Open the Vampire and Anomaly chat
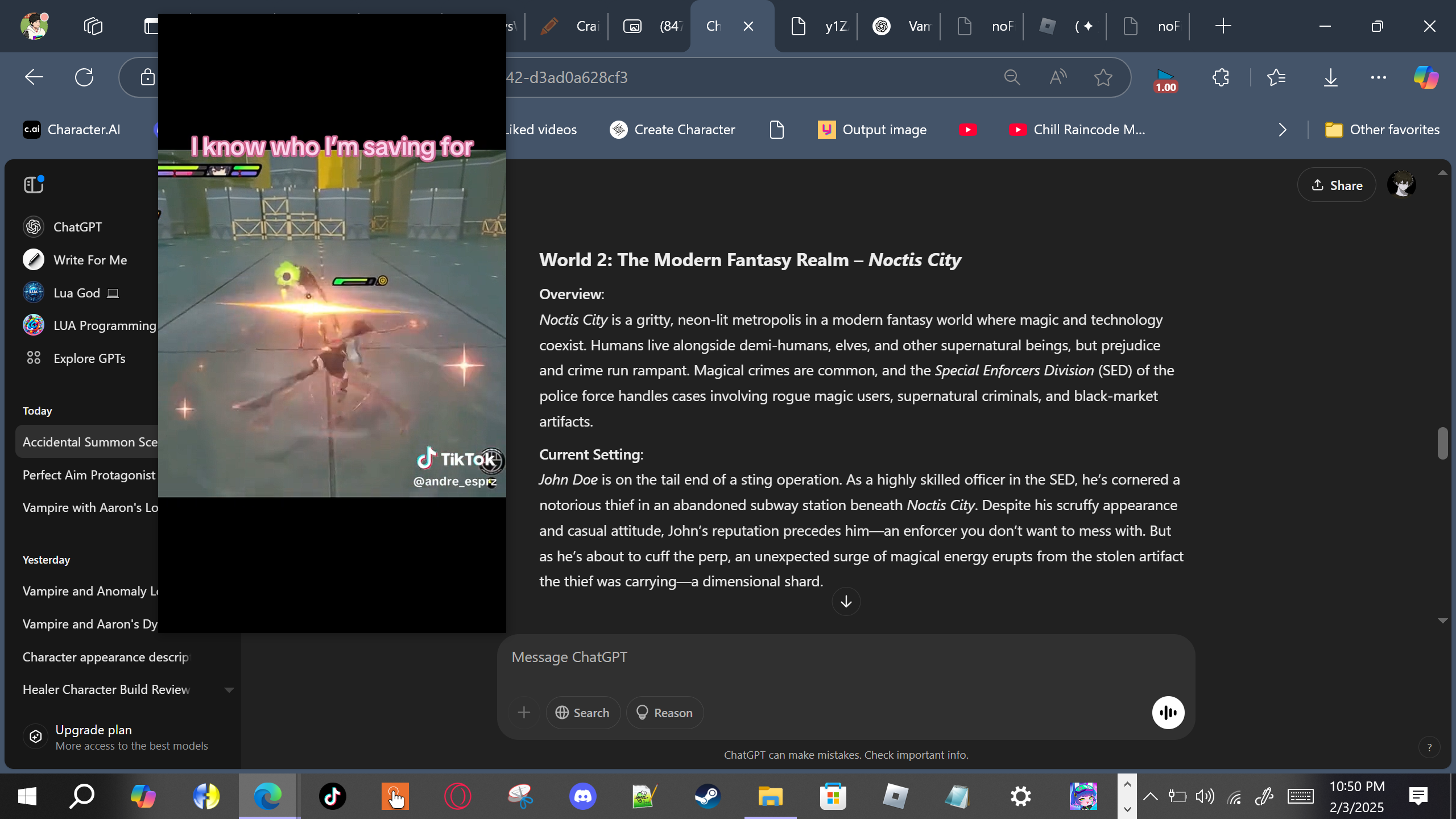Viewport: 1456px width, 819px height. 90,591
